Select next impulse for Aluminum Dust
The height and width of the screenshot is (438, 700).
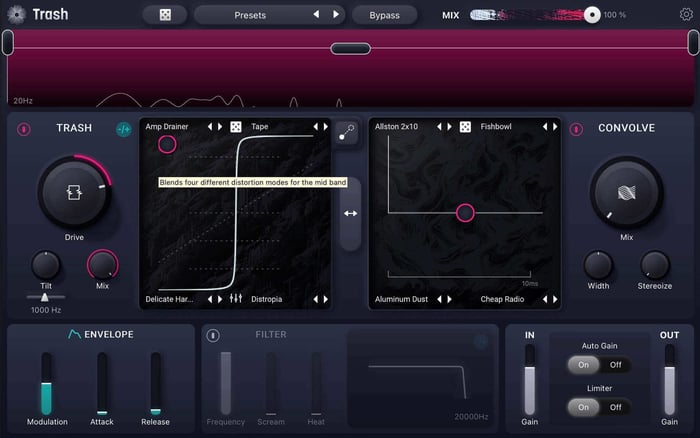coord(450,299)
